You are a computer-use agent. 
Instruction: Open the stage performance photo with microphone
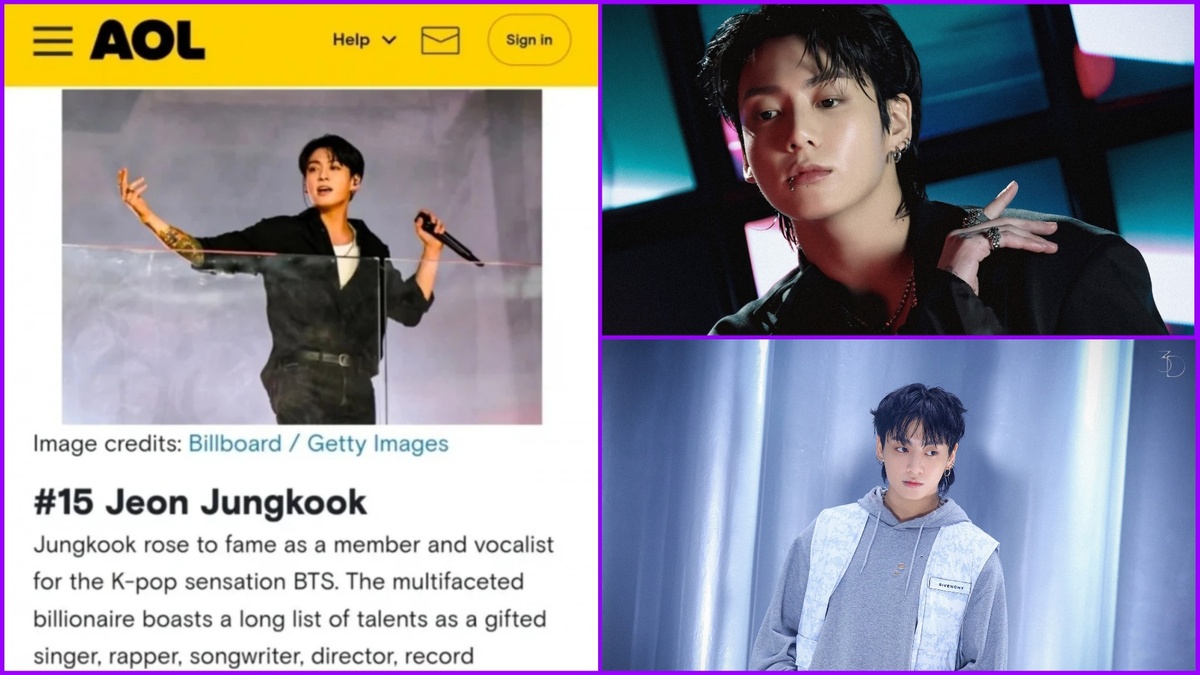(x=302, y=257)
